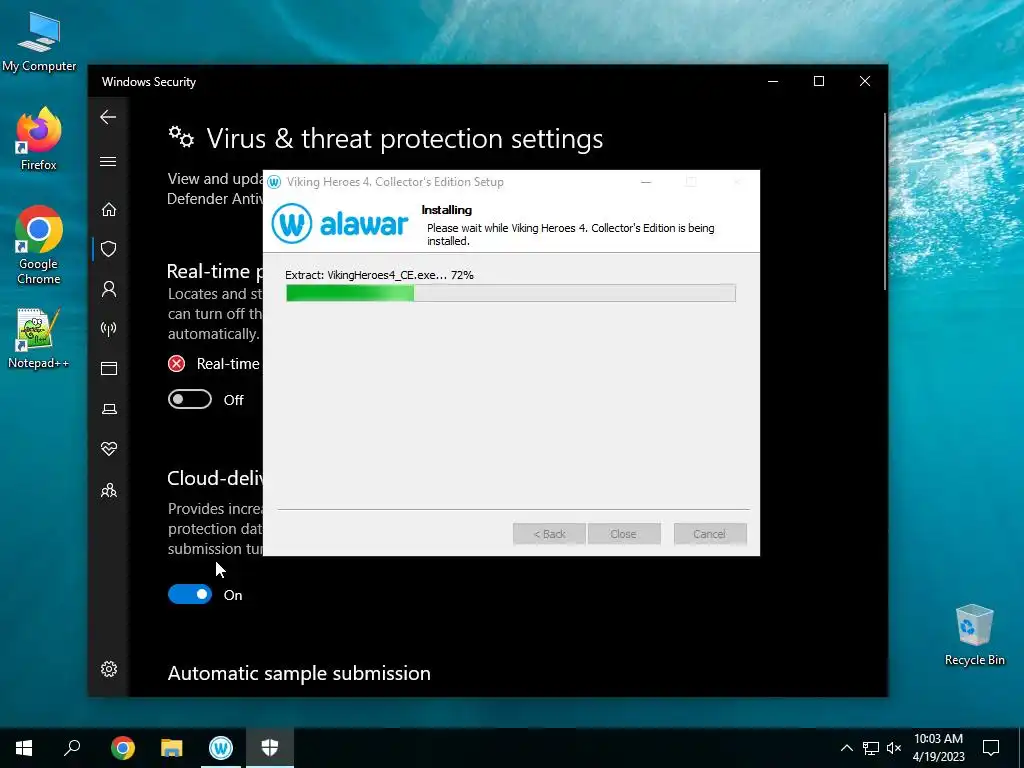The height and width of the screenshot is (768, 1024).
Task: Click the Back button in setup
Action: tap(549, 534)
